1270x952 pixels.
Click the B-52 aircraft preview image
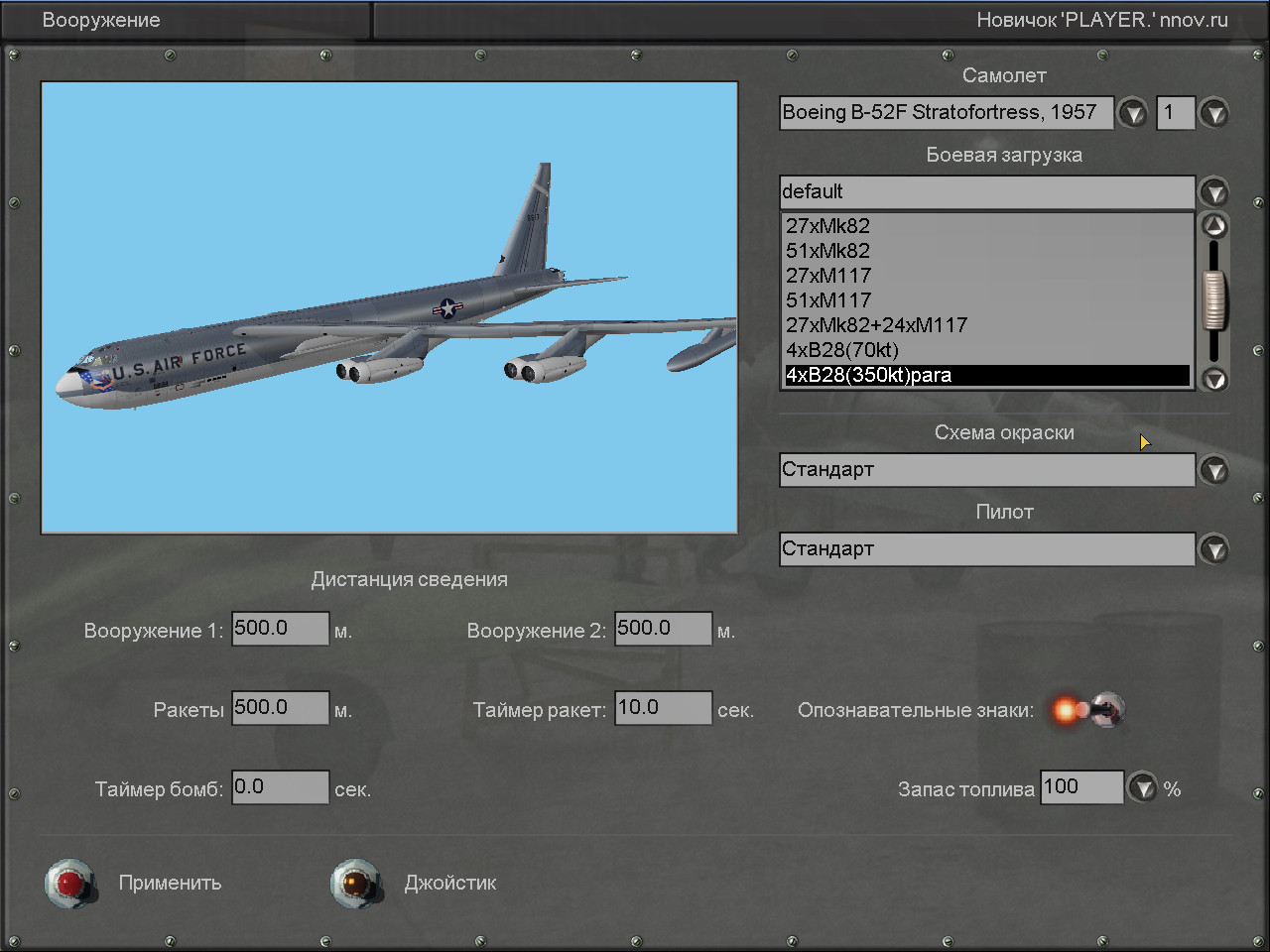click(x=389, y=308)
